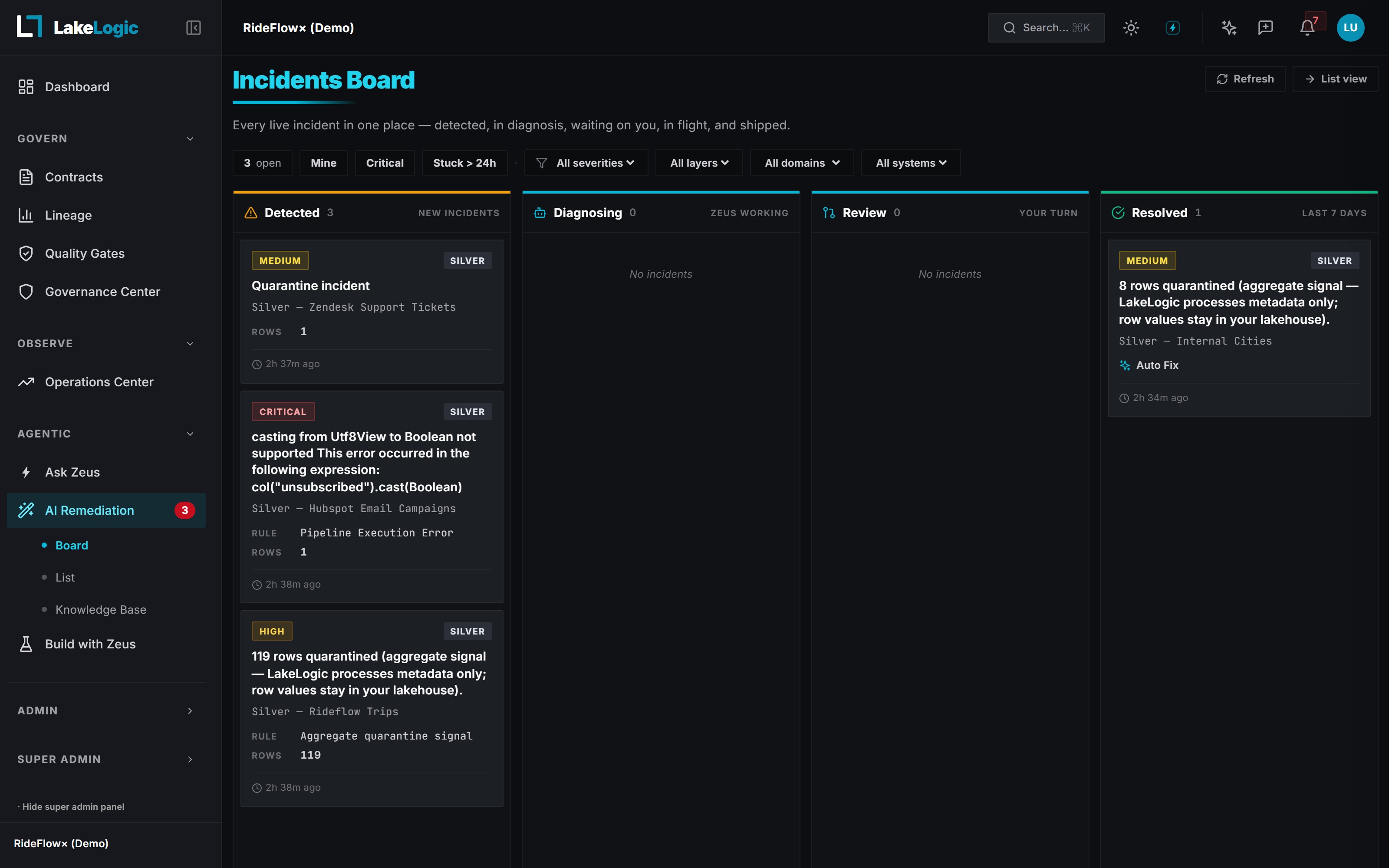1389x868 pixels.
Task: Click the lightning bolt Zeus icon in header
Action: (1172, 27)
